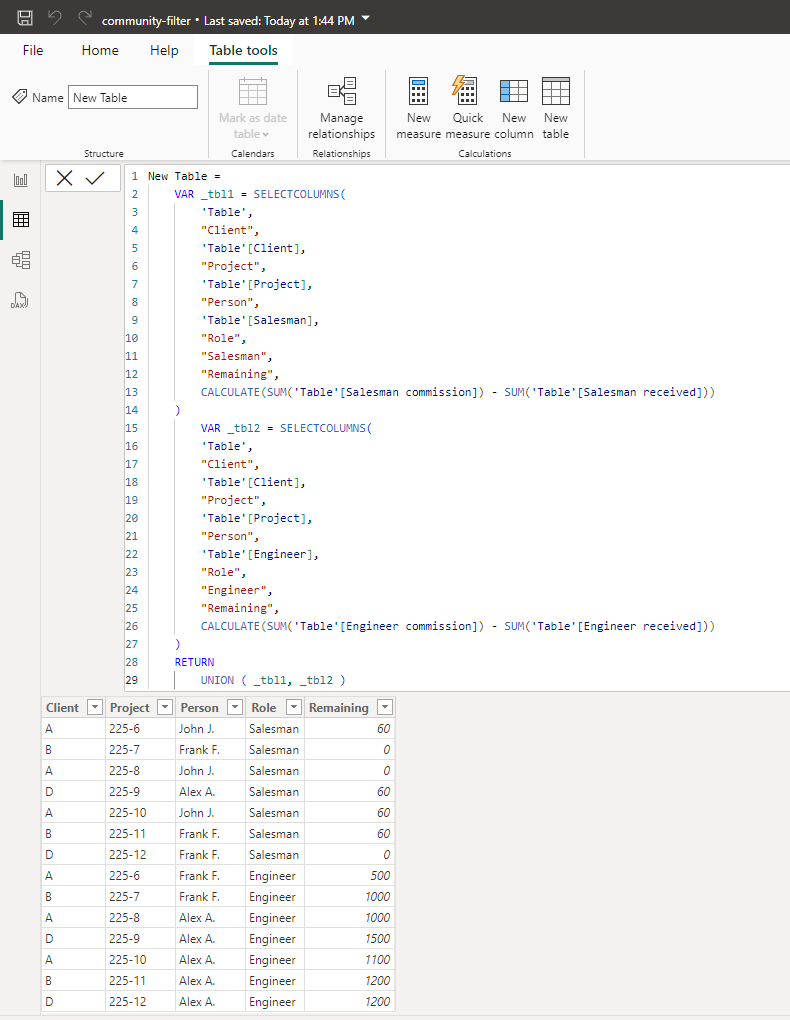Cancel the formula with the X button

64,178
